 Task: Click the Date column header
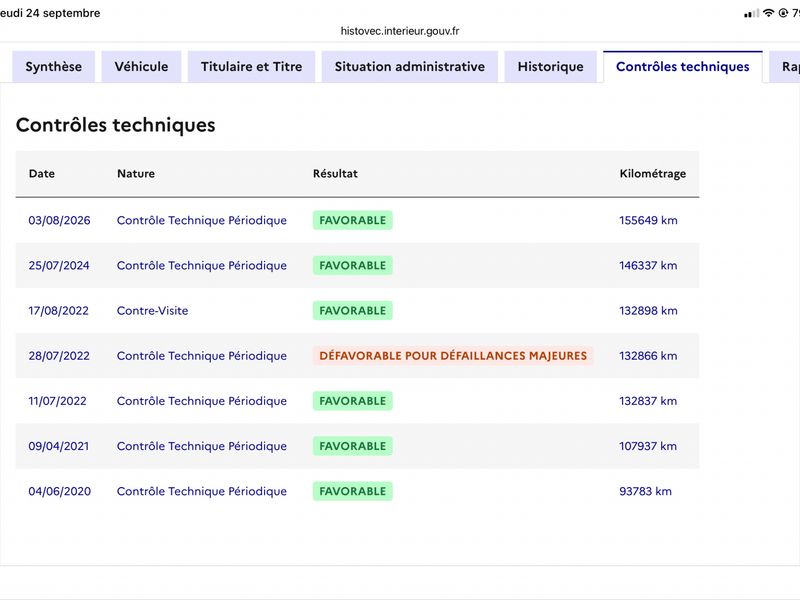tap(42, 173)
